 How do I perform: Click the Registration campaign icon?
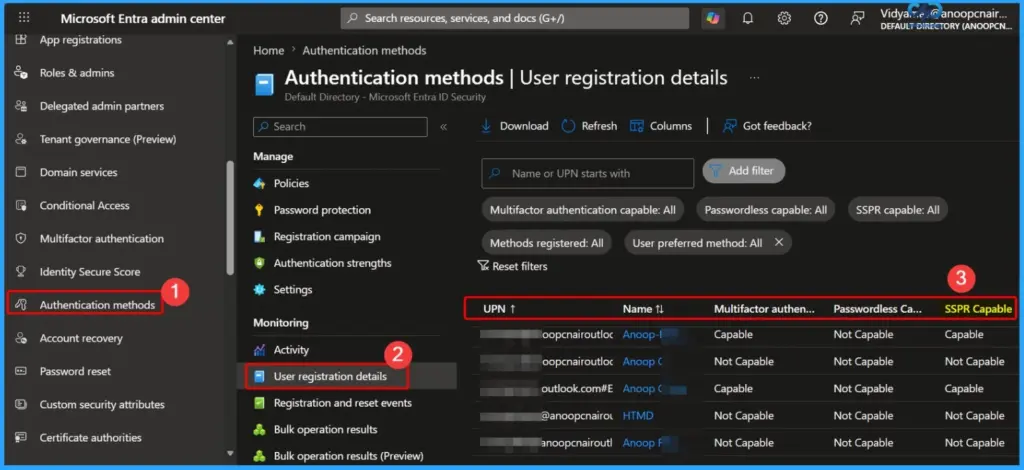pyautogui.click(x=259, y=237)
